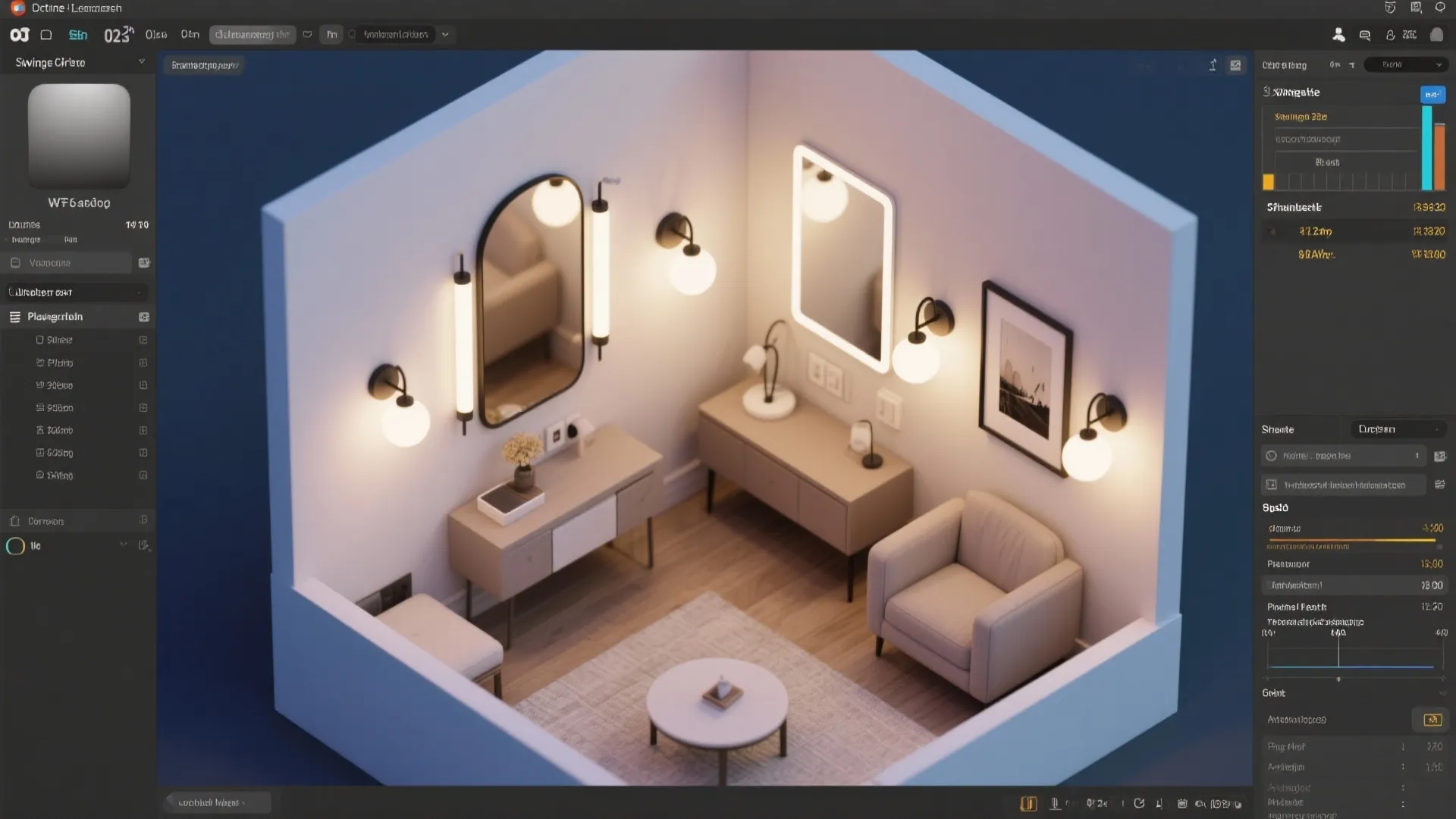Toggle checkbox next to Plantu tree item
Image resolution: width=1456 pixels, height=819 pixels.
(x=143, y=362)
